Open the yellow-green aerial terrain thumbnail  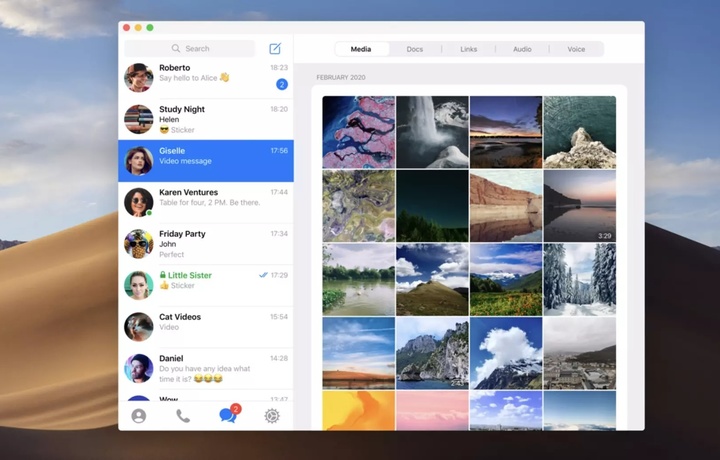[359, 206]
